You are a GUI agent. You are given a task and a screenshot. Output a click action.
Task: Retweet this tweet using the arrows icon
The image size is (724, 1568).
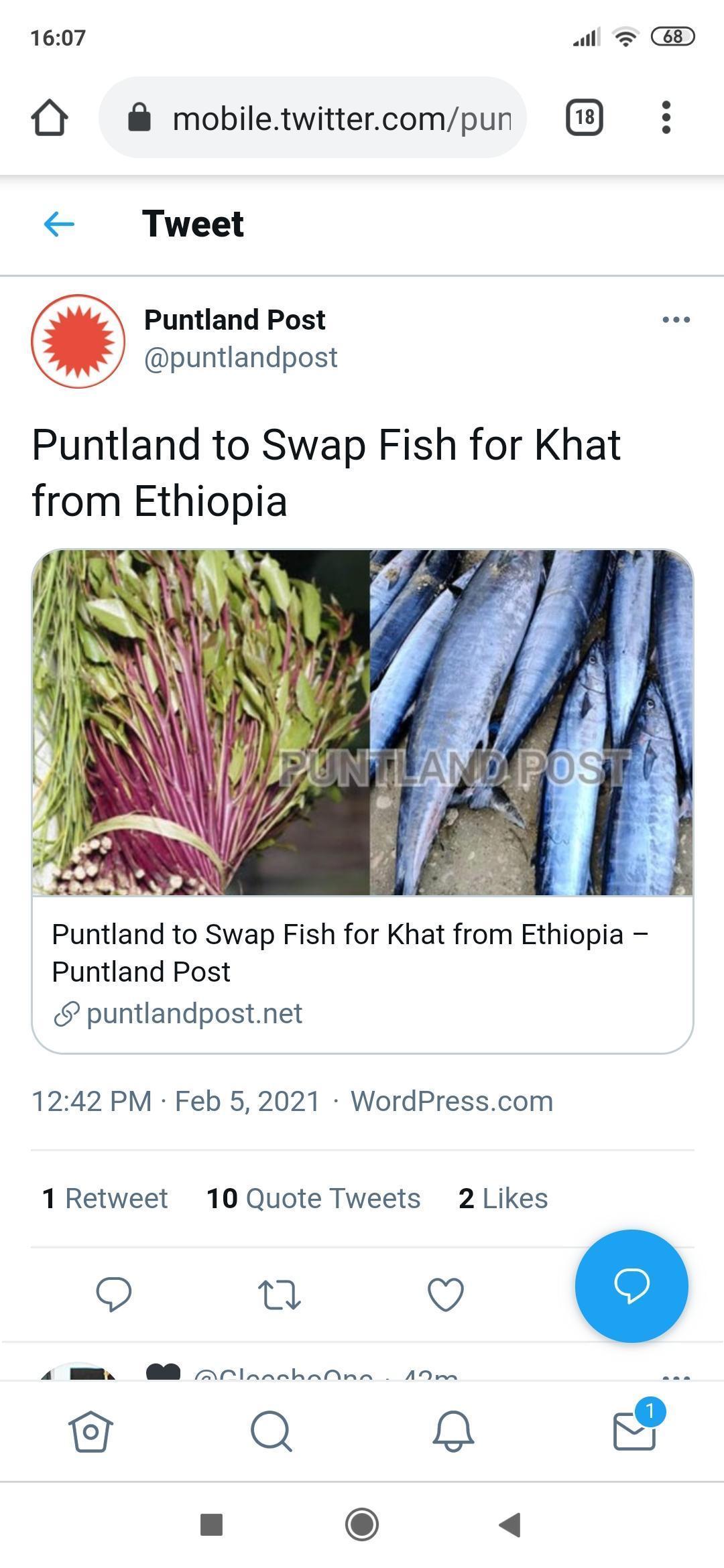[280, 1295]
